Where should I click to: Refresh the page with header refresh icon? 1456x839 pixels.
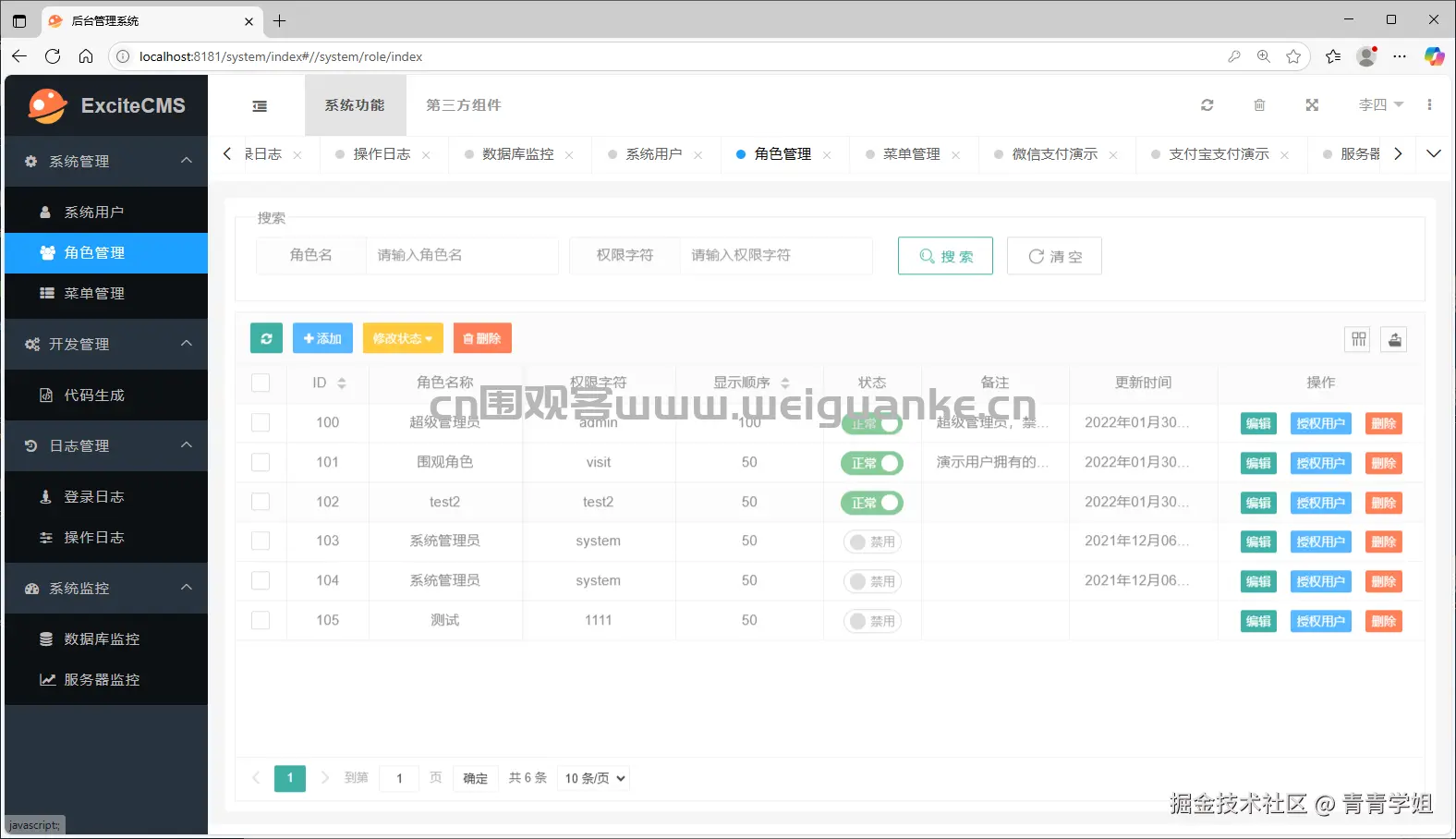tap(1207, 105)
